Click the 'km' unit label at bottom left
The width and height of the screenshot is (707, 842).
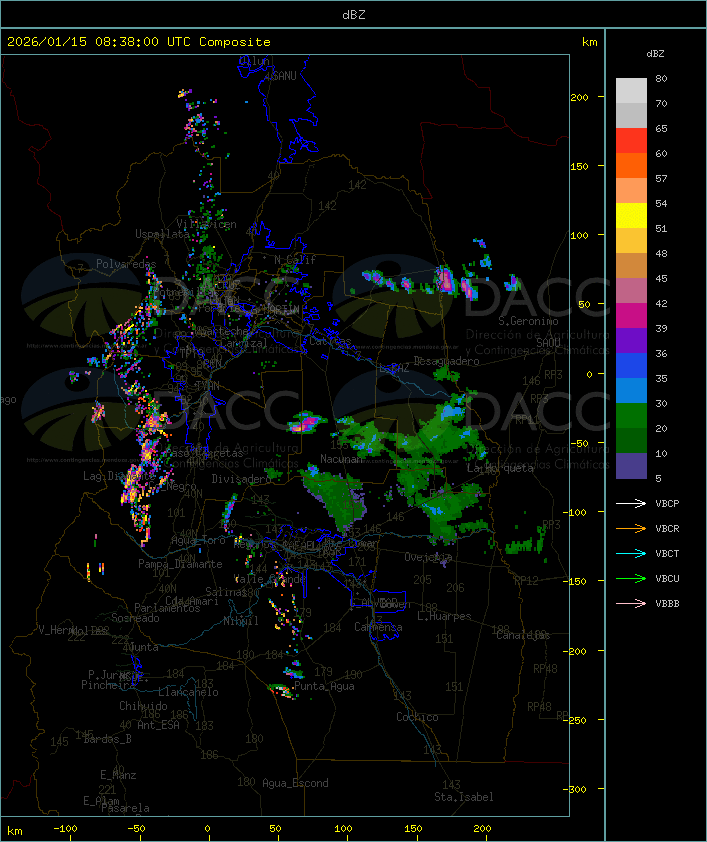pos(14,831)
